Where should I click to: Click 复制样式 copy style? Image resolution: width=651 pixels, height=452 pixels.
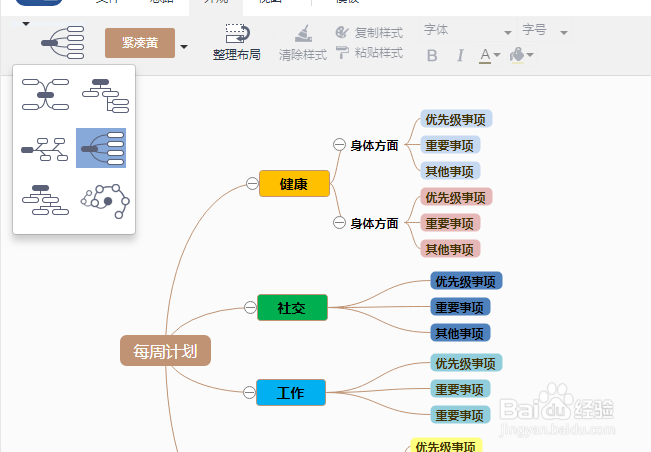point(370,32)
